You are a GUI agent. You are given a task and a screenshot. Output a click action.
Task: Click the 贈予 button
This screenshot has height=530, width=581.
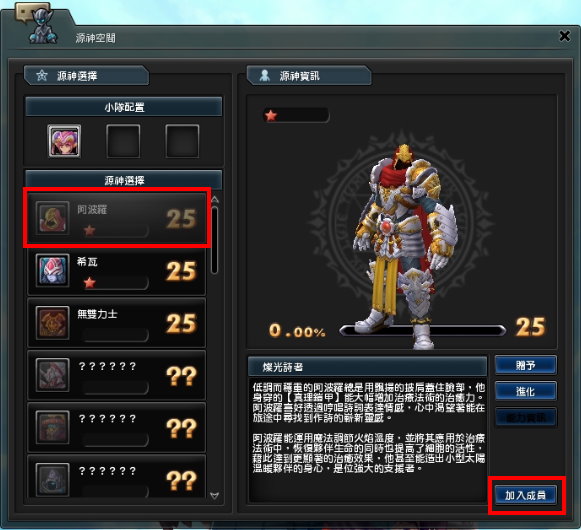(x=525, y=365)
